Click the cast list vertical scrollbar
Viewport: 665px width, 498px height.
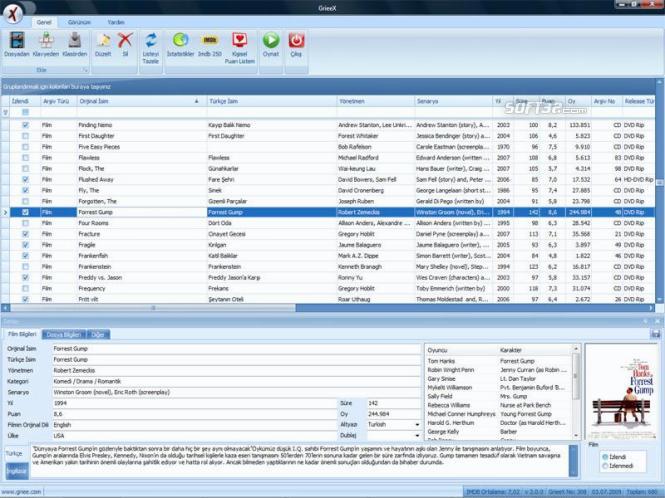click(576, 392)
